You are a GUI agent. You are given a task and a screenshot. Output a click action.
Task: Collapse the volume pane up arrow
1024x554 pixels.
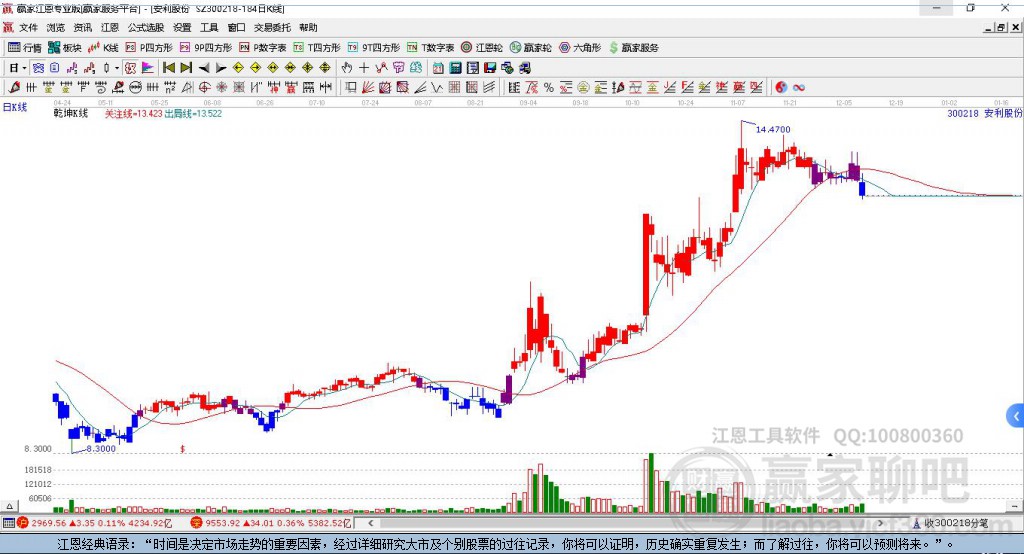click(x=9, y=506)
